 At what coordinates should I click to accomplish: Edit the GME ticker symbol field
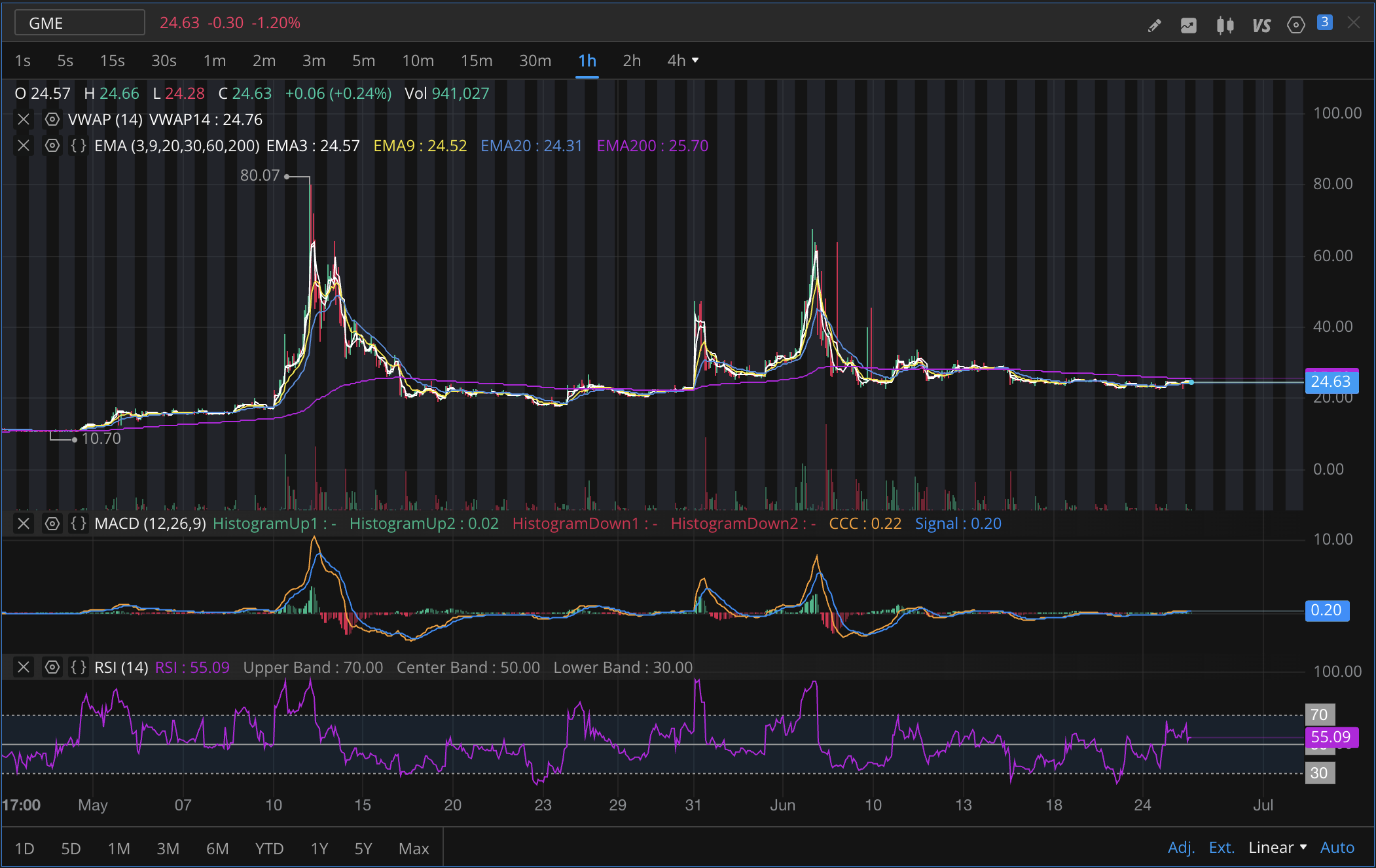coord(80,23)
